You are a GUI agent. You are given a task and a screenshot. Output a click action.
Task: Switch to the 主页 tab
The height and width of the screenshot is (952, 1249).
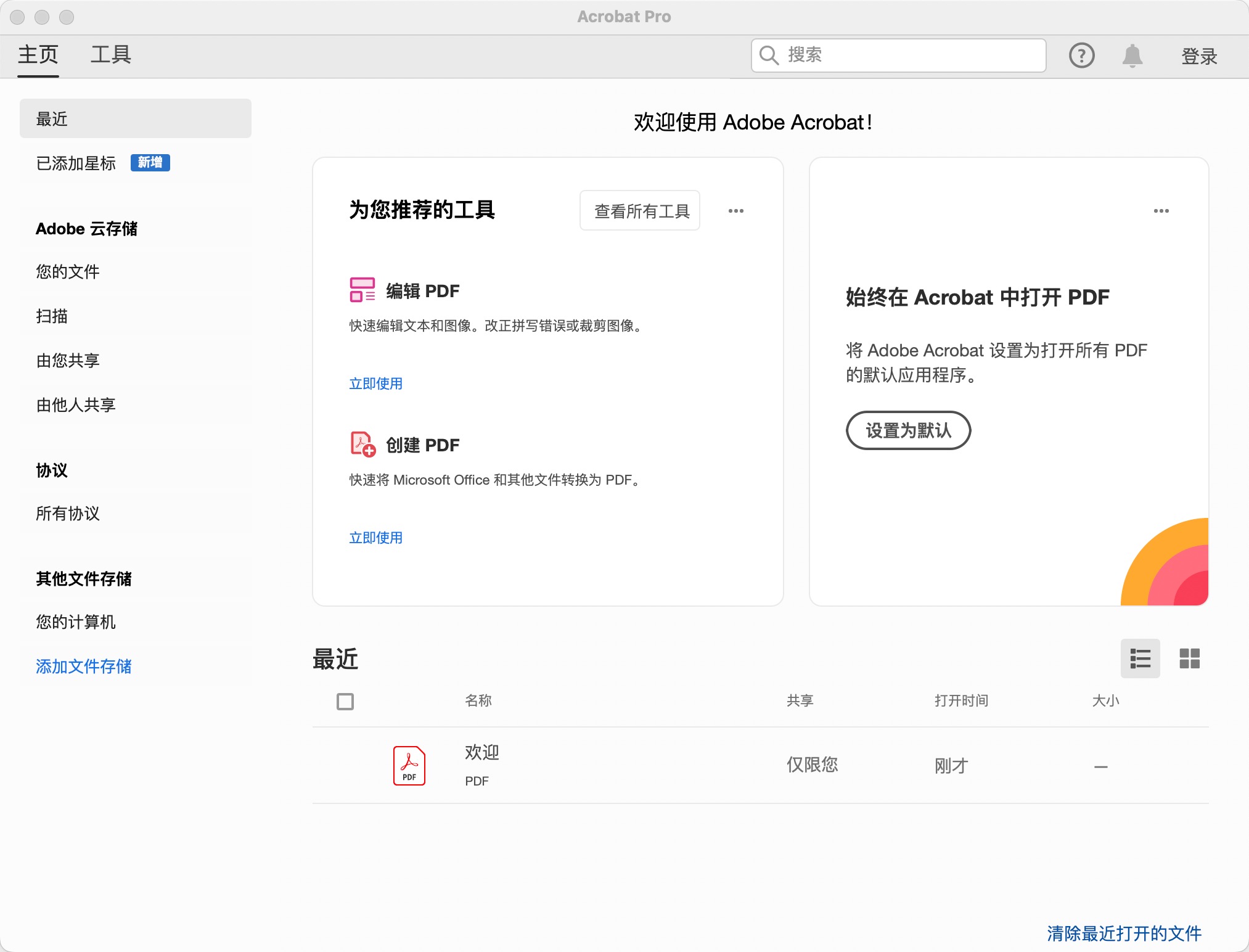38,55
